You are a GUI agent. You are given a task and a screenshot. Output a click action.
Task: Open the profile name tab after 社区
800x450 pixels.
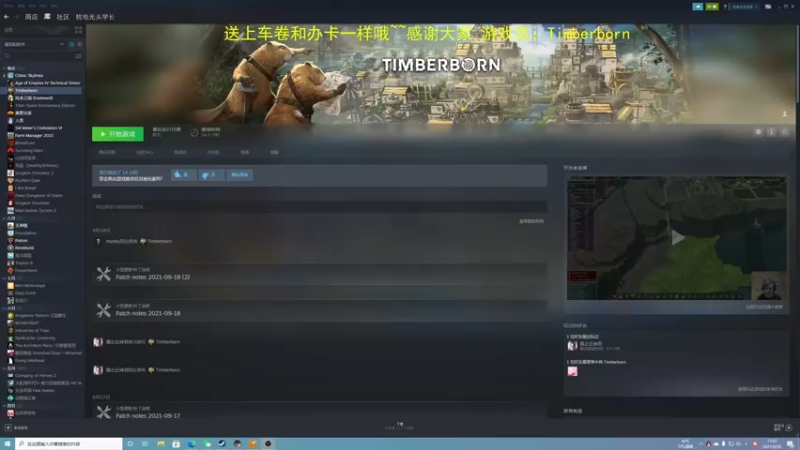tap(95, 17)
